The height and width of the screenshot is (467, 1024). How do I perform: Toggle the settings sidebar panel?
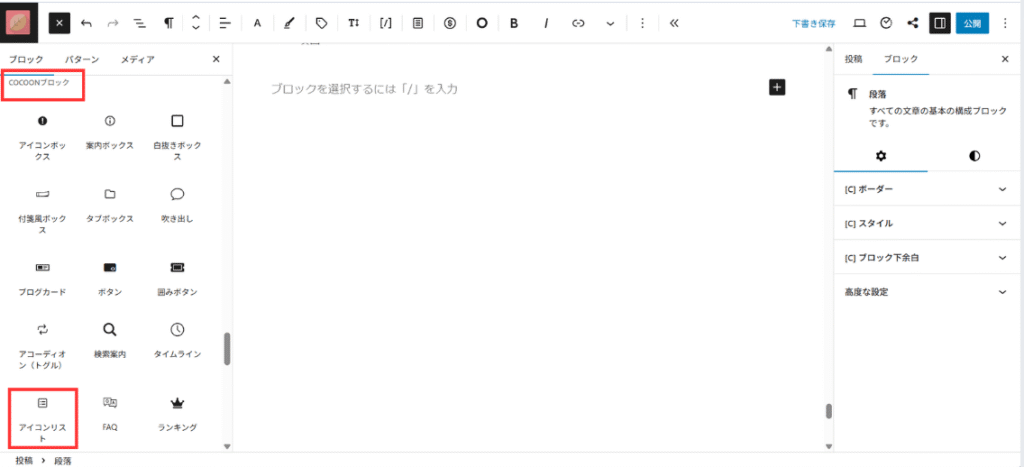[940, 23]
